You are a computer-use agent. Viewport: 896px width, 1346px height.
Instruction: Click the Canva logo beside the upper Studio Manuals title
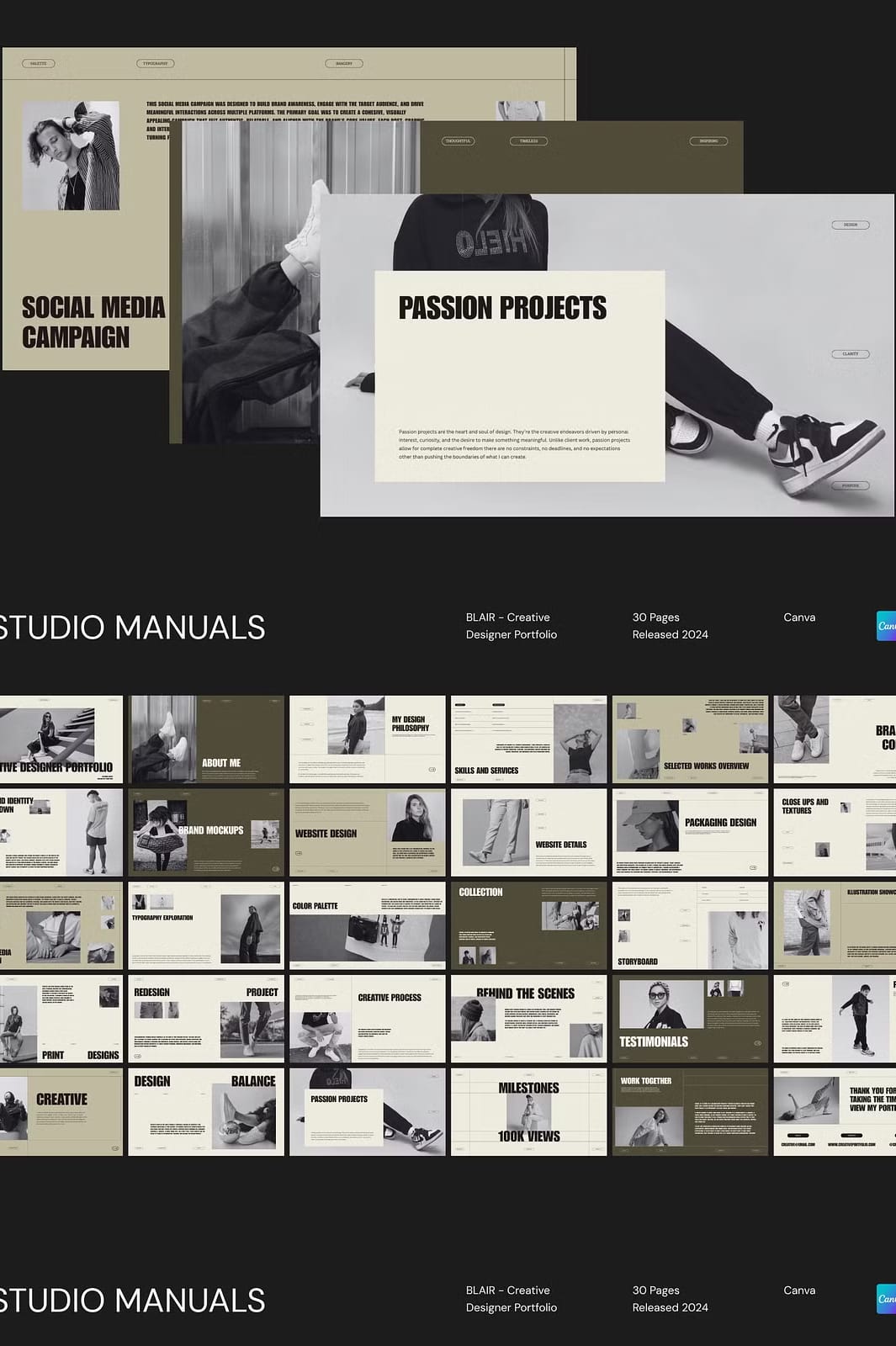coord(886,626)
